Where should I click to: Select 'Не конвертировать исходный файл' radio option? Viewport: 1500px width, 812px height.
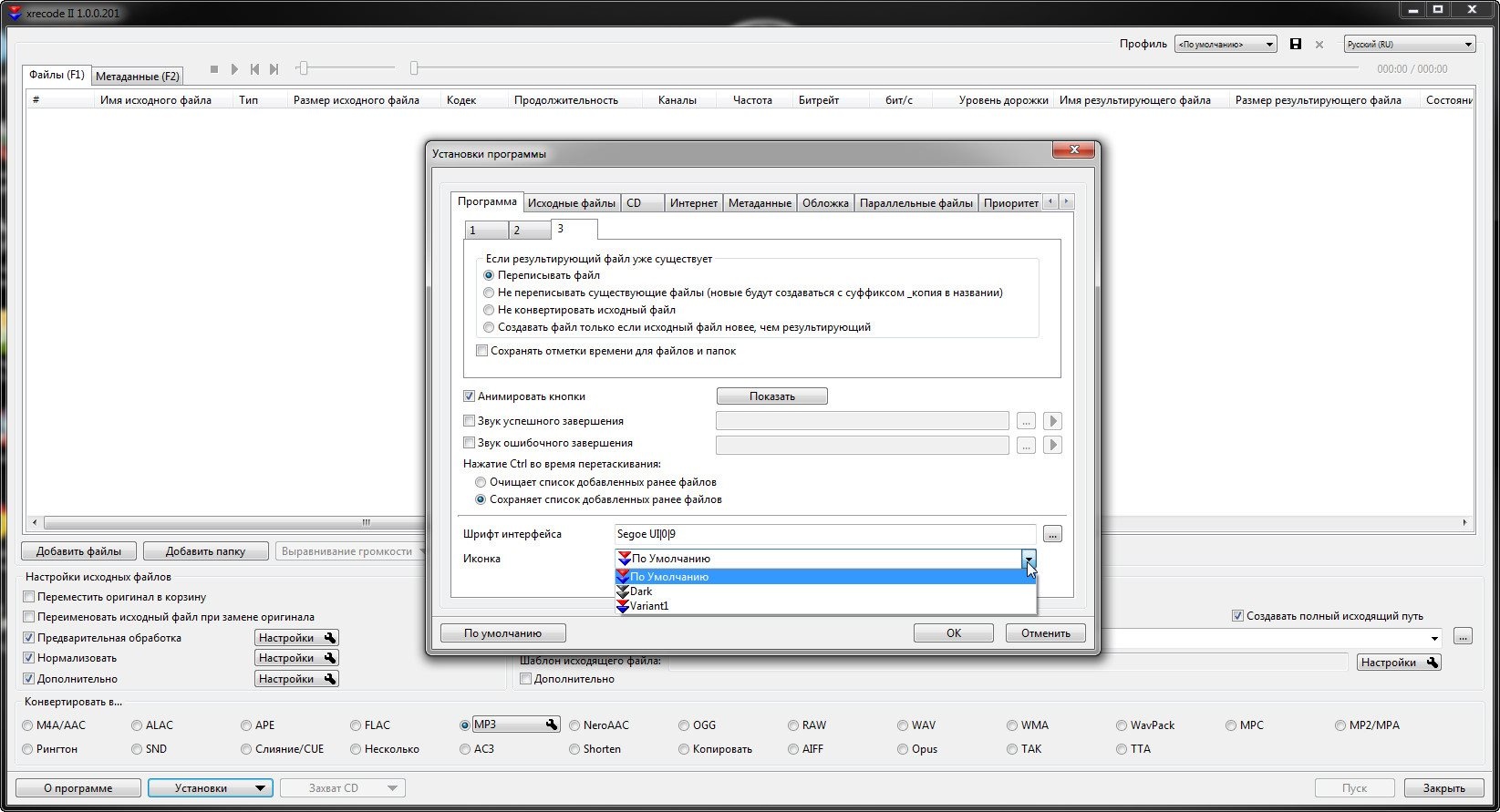tap(489, 310)
